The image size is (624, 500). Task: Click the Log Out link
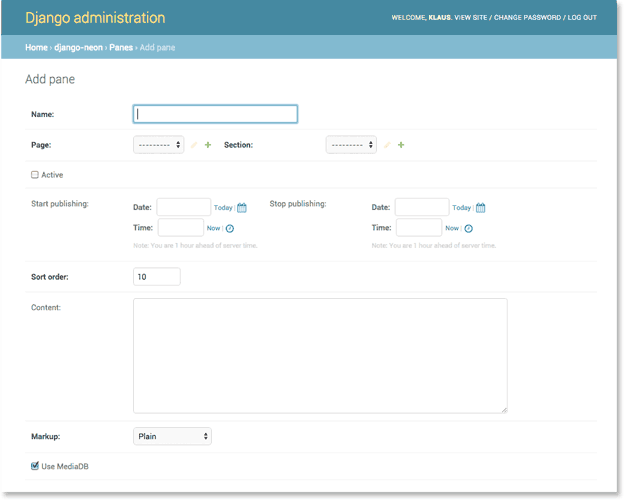(582, 18)
